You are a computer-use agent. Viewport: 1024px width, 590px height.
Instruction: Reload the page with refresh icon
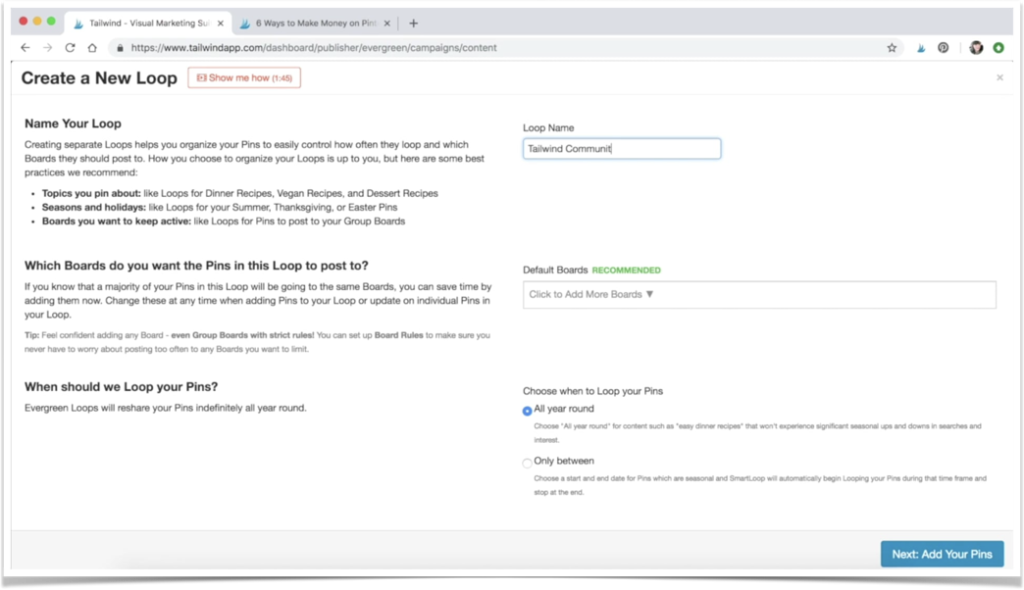pos(70,48)
